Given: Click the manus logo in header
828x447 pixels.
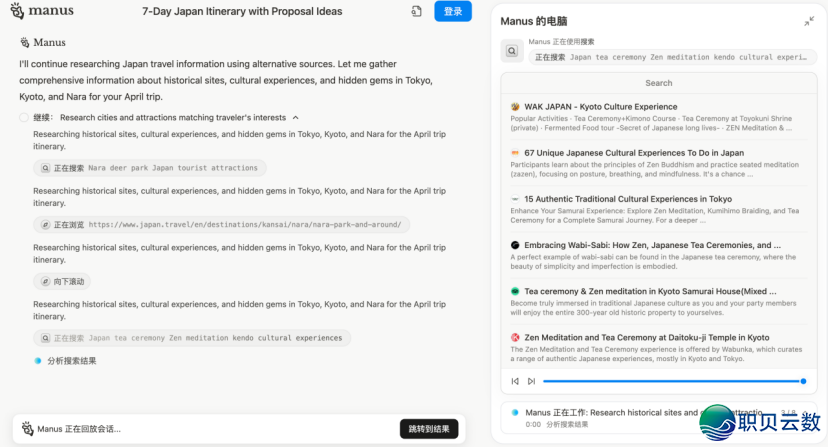Looking at the screenshot, I should 42,11.
